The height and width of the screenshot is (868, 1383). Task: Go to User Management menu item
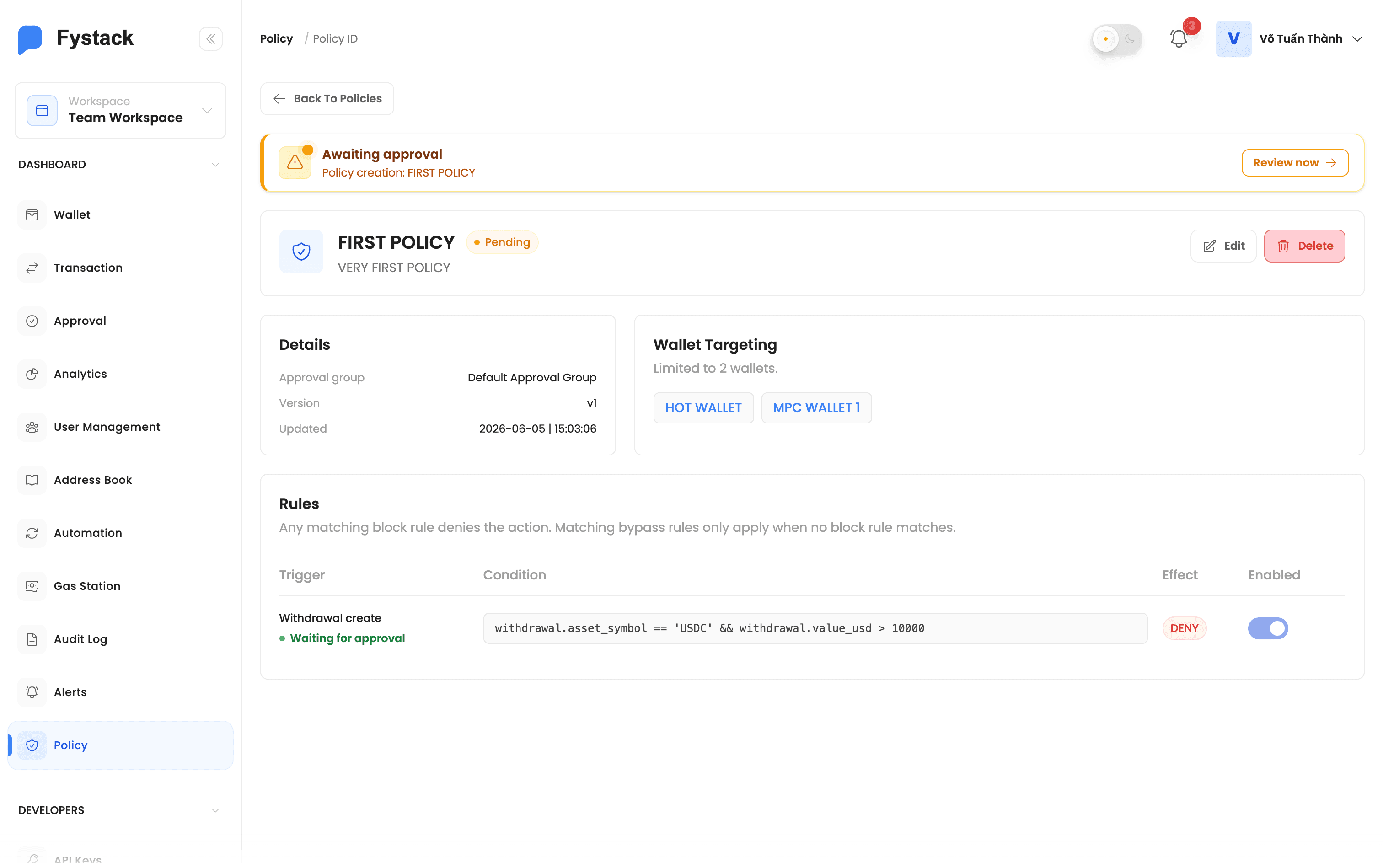(121, 427)
